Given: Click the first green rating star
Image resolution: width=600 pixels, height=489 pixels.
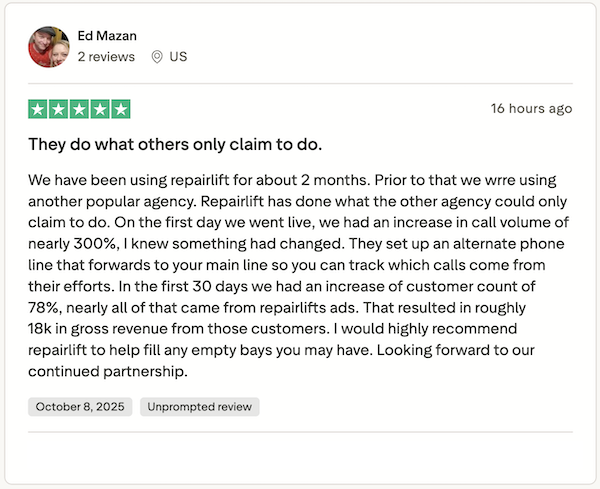Looking at the screenshot, I should [39, 109].
